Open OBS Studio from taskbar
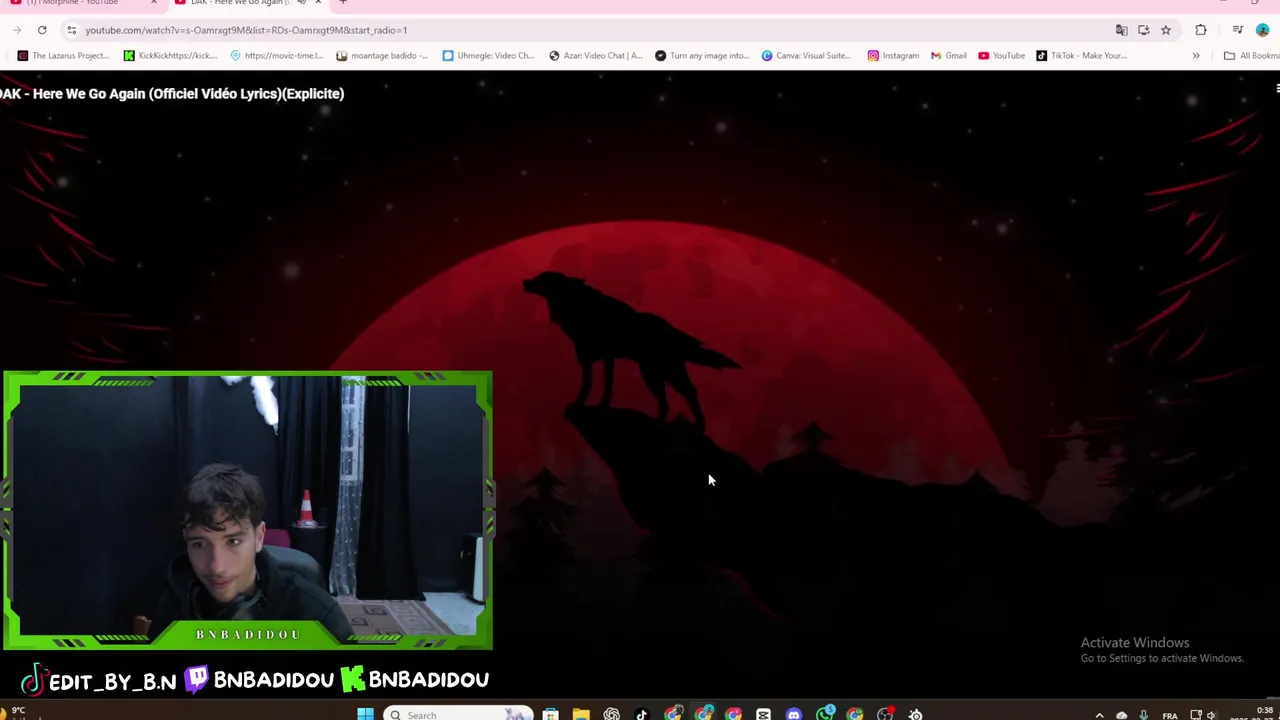 click(885, 714)
